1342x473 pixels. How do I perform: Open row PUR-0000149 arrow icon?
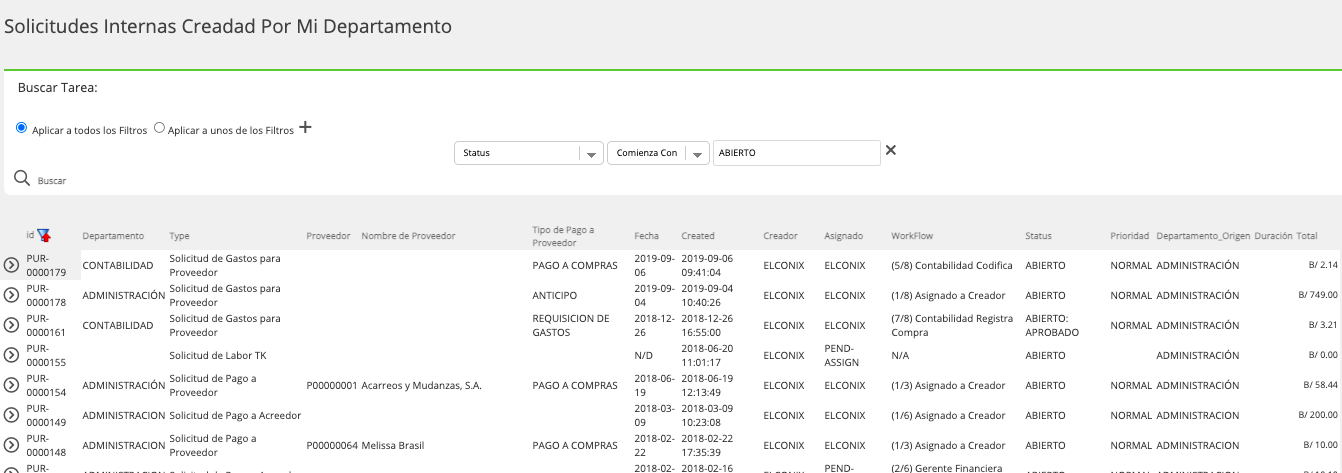(x=11, y=415)
